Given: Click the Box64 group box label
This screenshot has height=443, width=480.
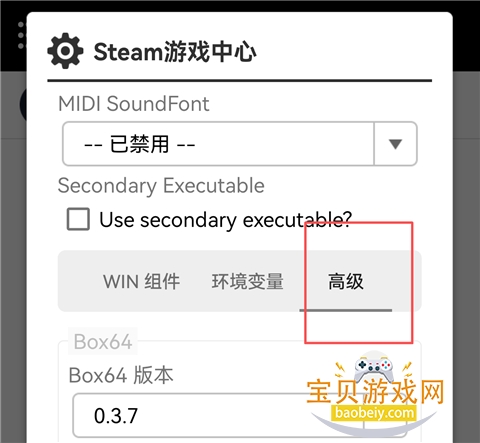Looking at the screenshot, I should [x=103, y=342].
